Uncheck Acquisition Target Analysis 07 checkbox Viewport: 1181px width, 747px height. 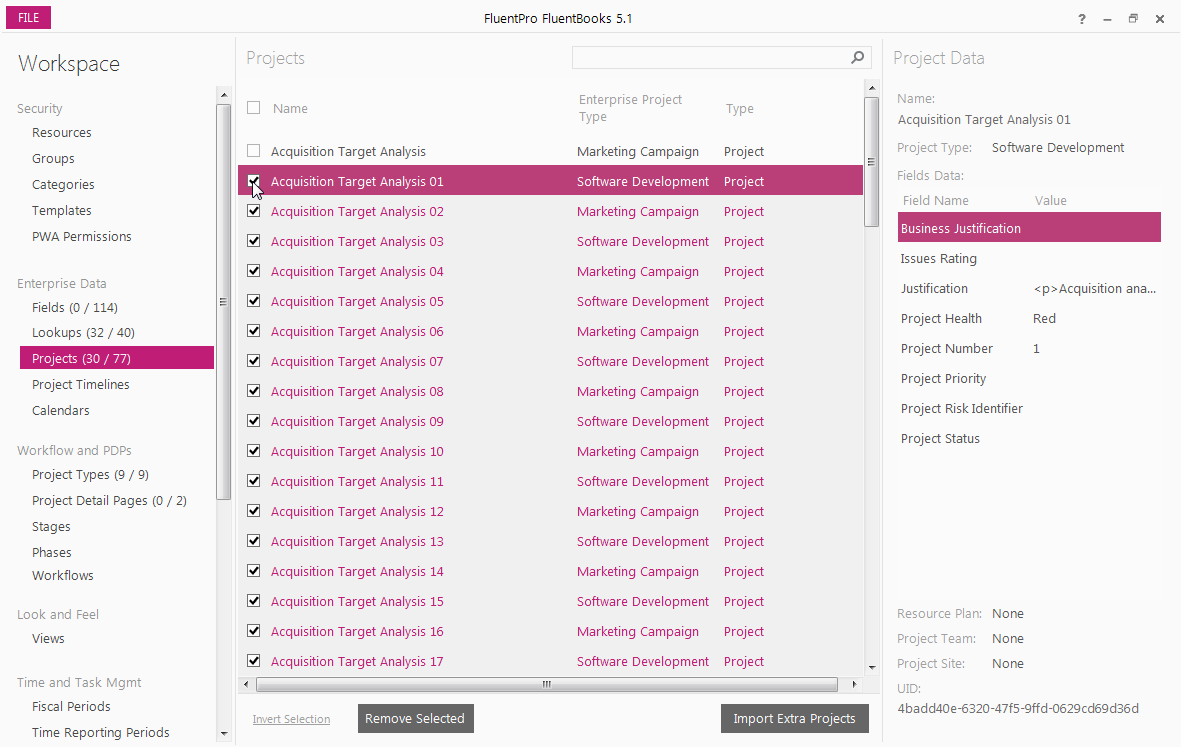(x=254, y=361)
